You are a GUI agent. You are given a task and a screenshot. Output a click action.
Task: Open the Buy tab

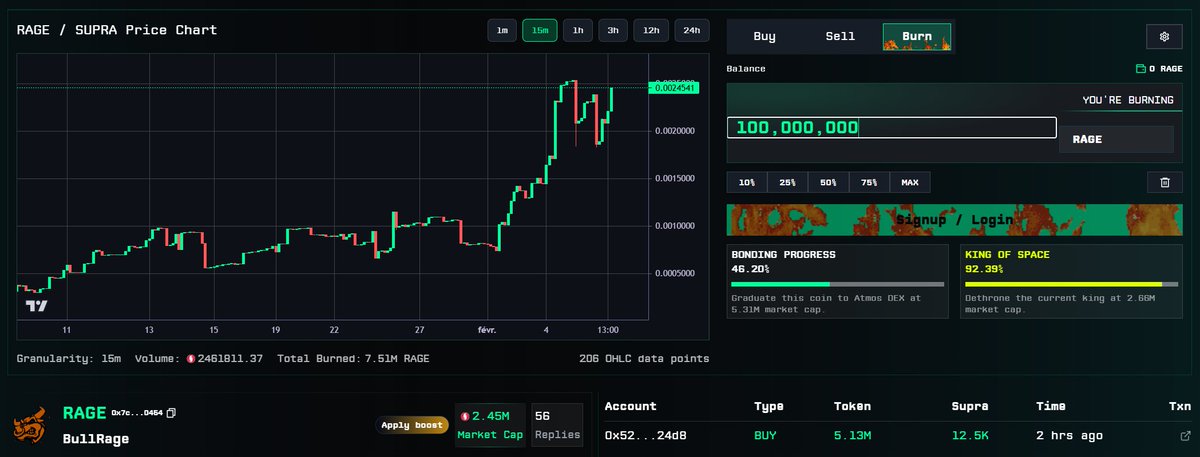pos(765,37)
